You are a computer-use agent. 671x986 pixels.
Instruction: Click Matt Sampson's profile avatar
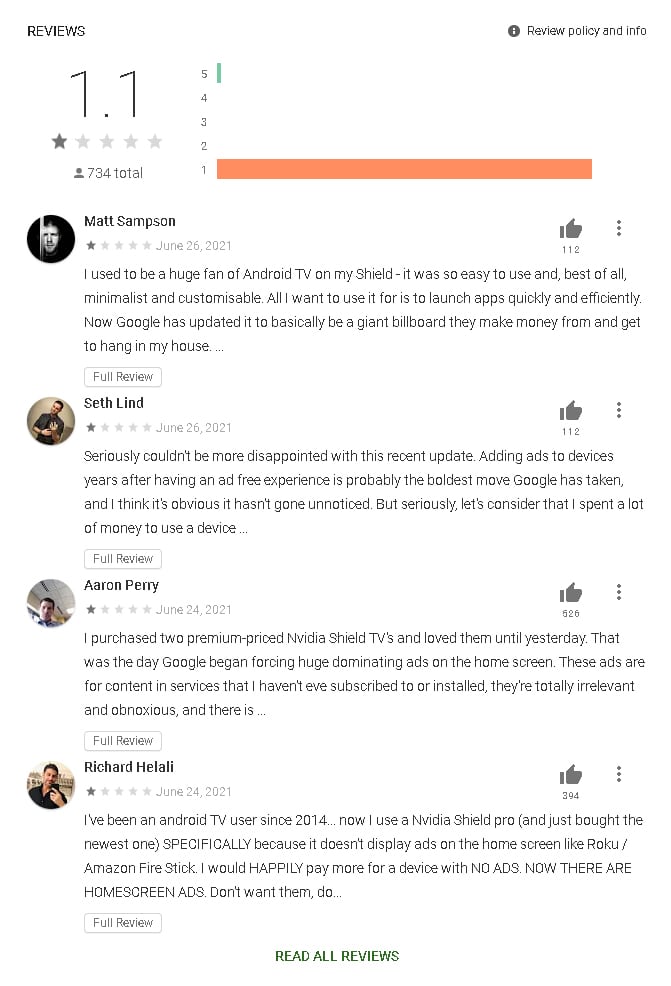(x=51, y=239)
